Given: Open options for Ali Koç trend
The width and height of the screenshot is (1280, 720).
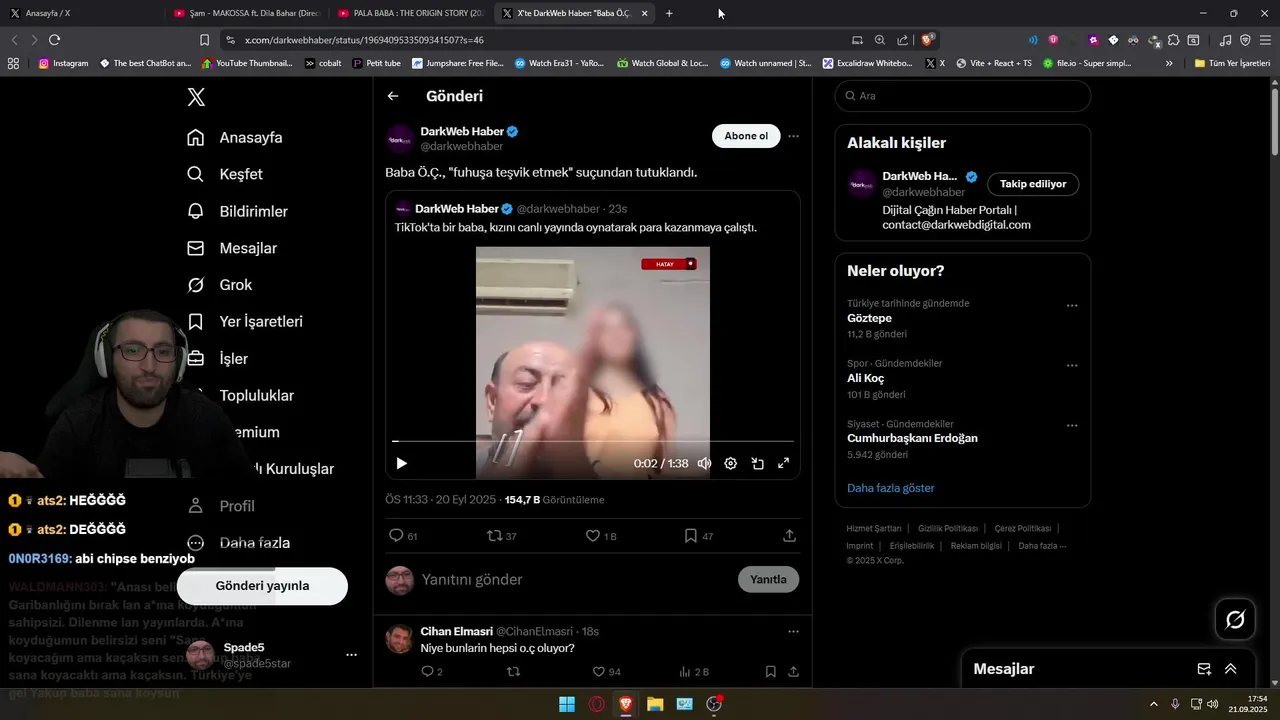Looking at the screenshot, I should point(1072,365).
